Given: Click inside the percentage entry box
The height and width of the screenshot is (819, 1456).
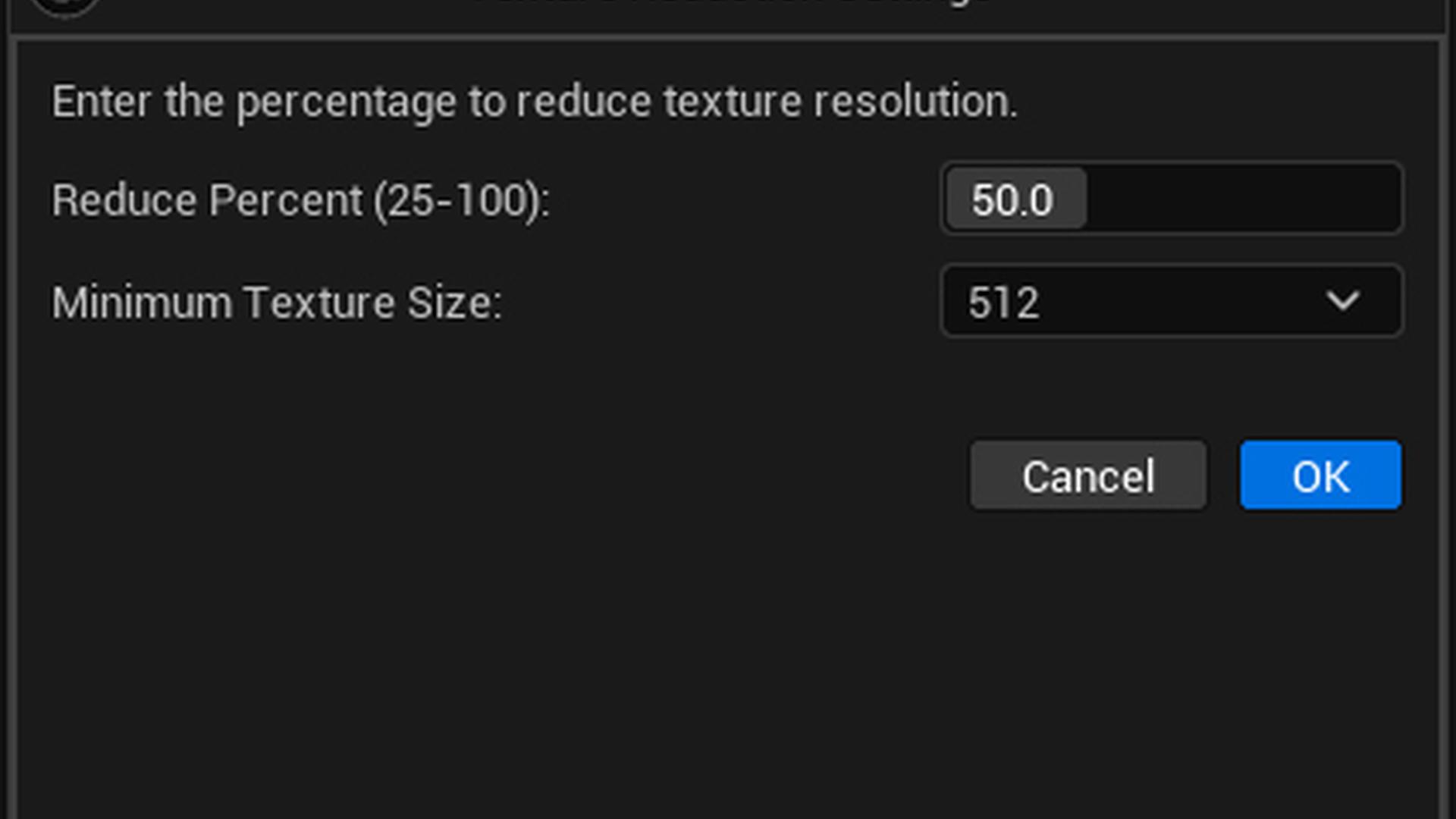Looking at the screenshot, I should (x=1172, y=199).
